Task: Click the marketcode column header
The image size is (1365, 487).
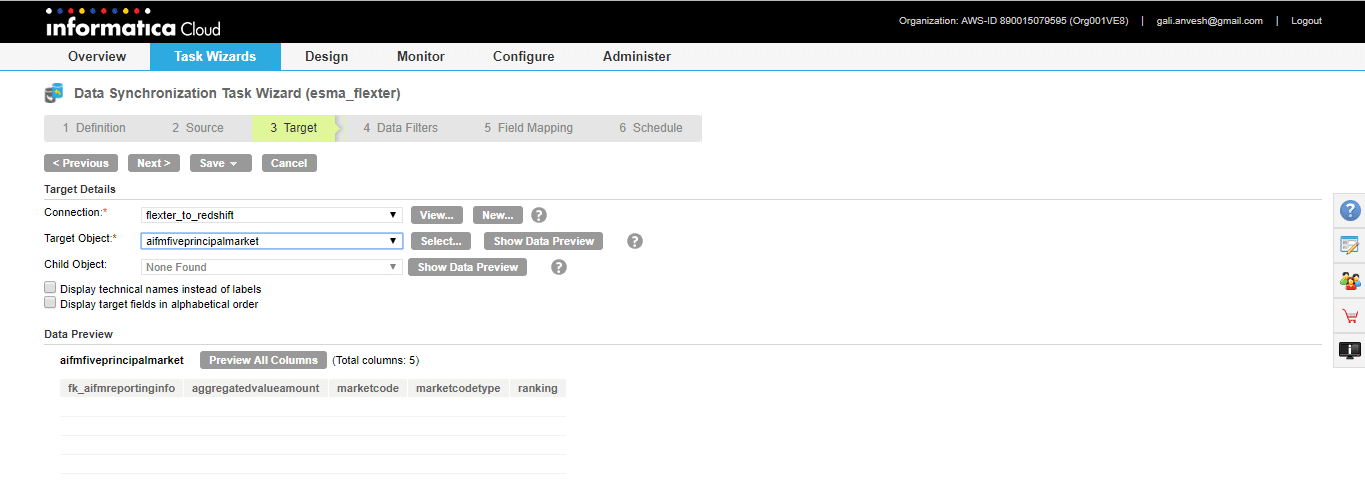Action: click(368, 388)
